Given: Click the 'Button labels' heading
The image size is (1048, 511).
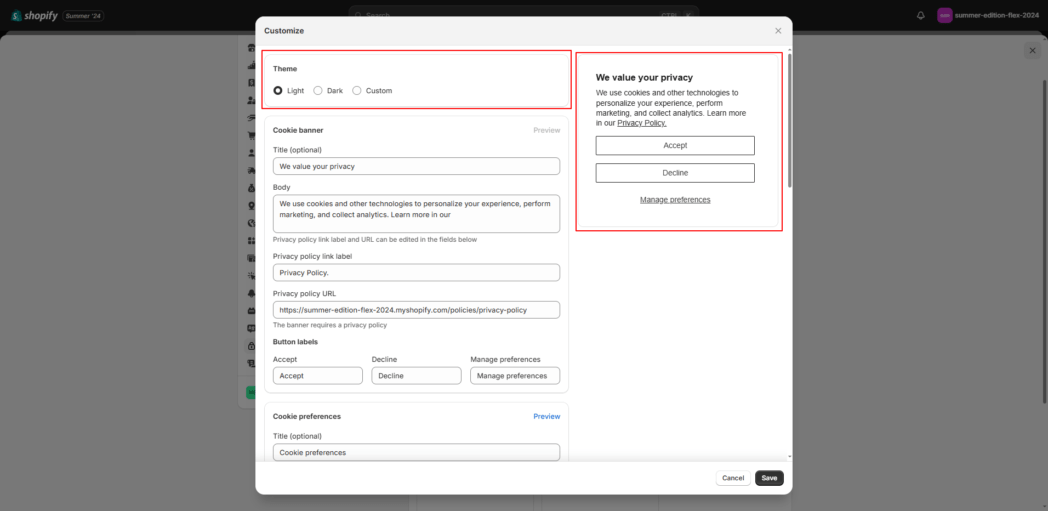Looking at the screenshot, I should 295,342.
